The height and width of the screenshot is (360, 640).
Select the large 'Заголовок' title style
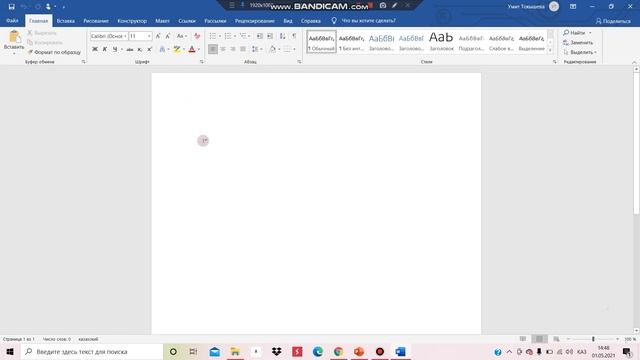coord(441,42)
